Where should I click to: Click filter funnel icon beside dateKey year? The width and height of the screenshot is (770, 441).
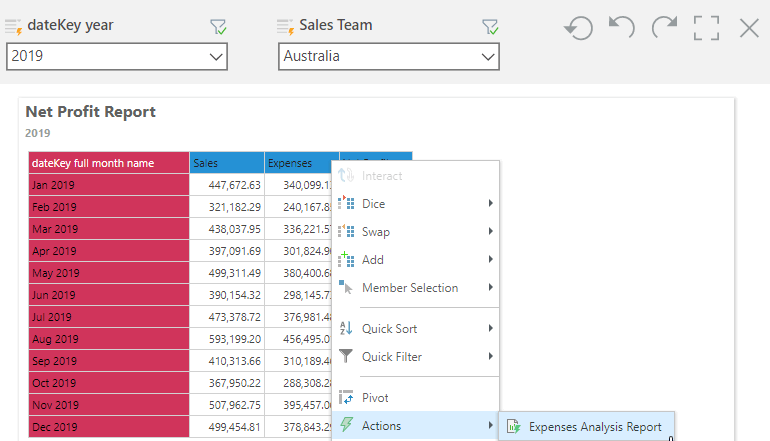pyautogui.click(x=218, y=27)
